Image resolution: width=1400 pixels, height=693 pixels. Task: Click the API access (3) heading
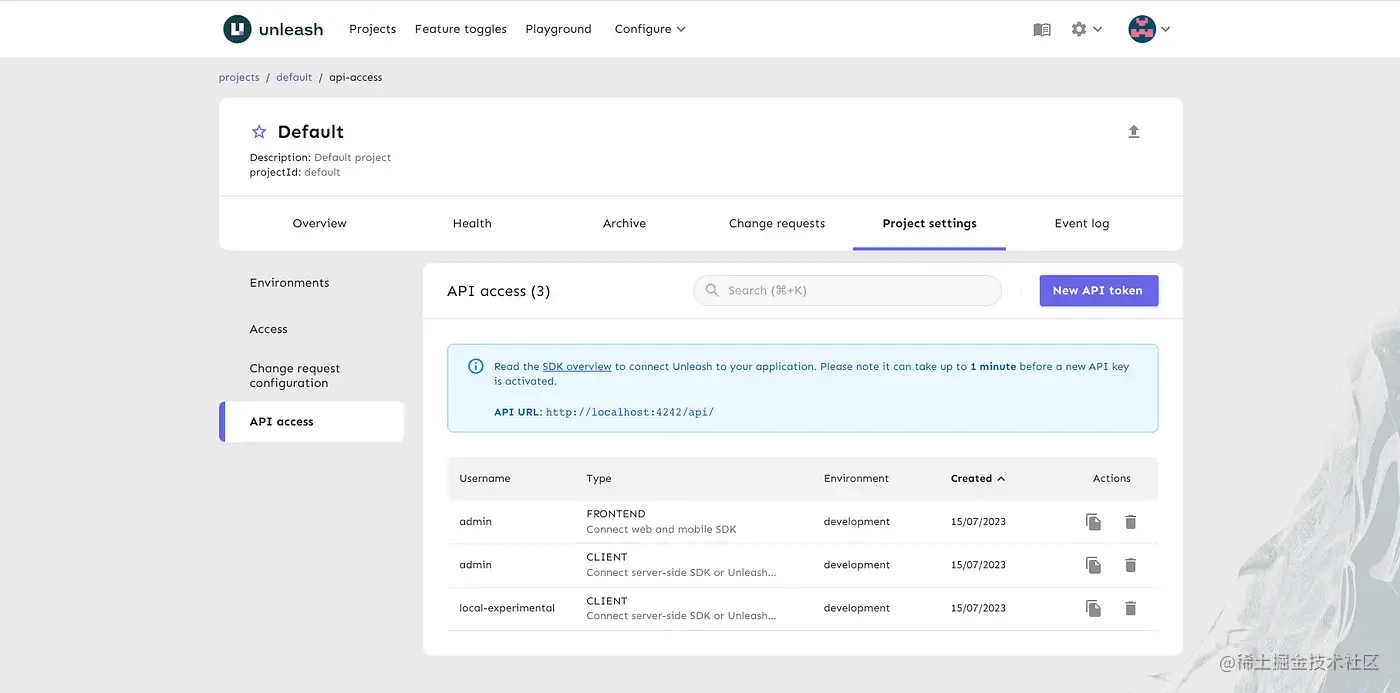coord(498,291)
